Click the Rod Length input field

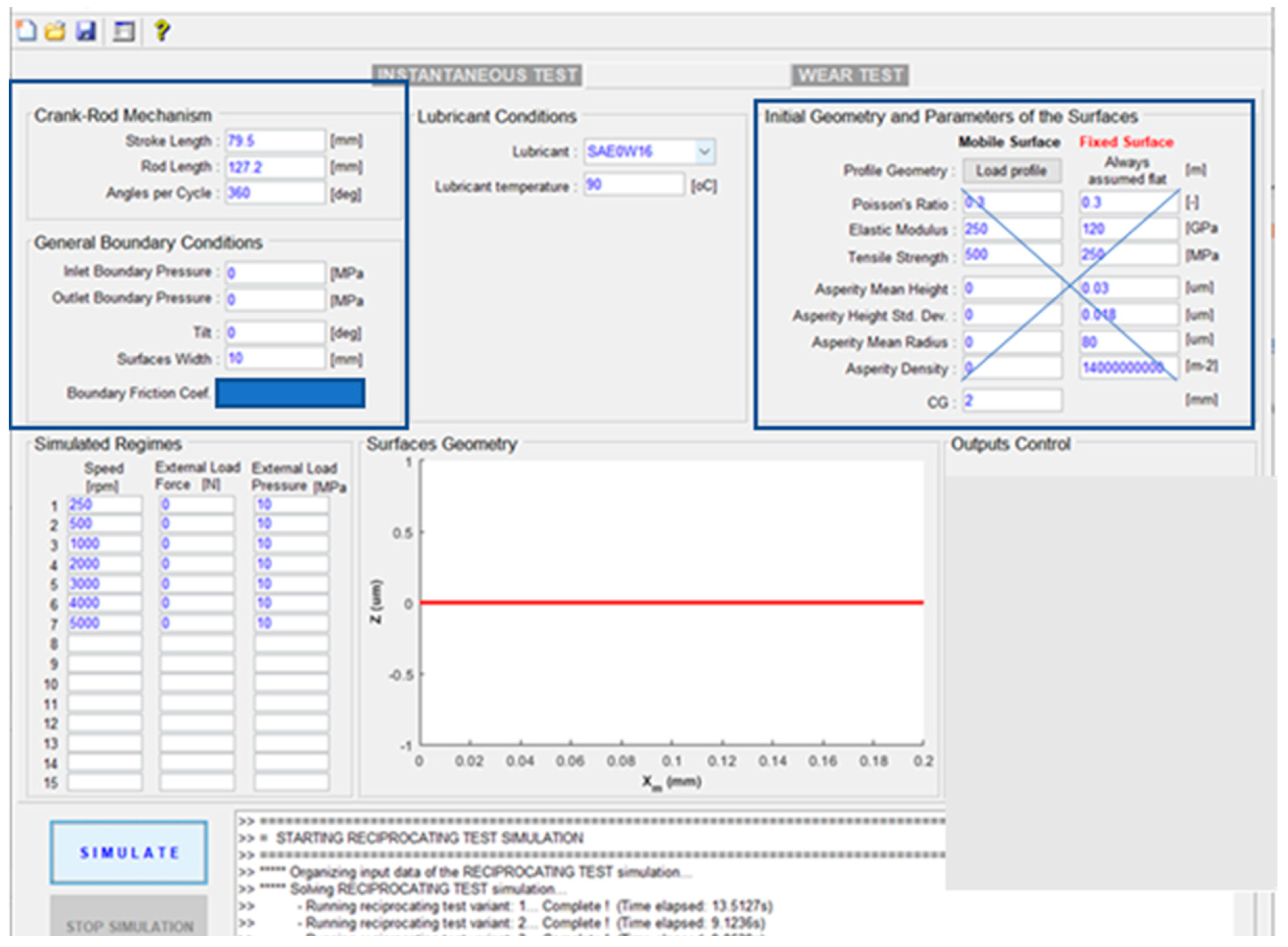tap(275, 167)
